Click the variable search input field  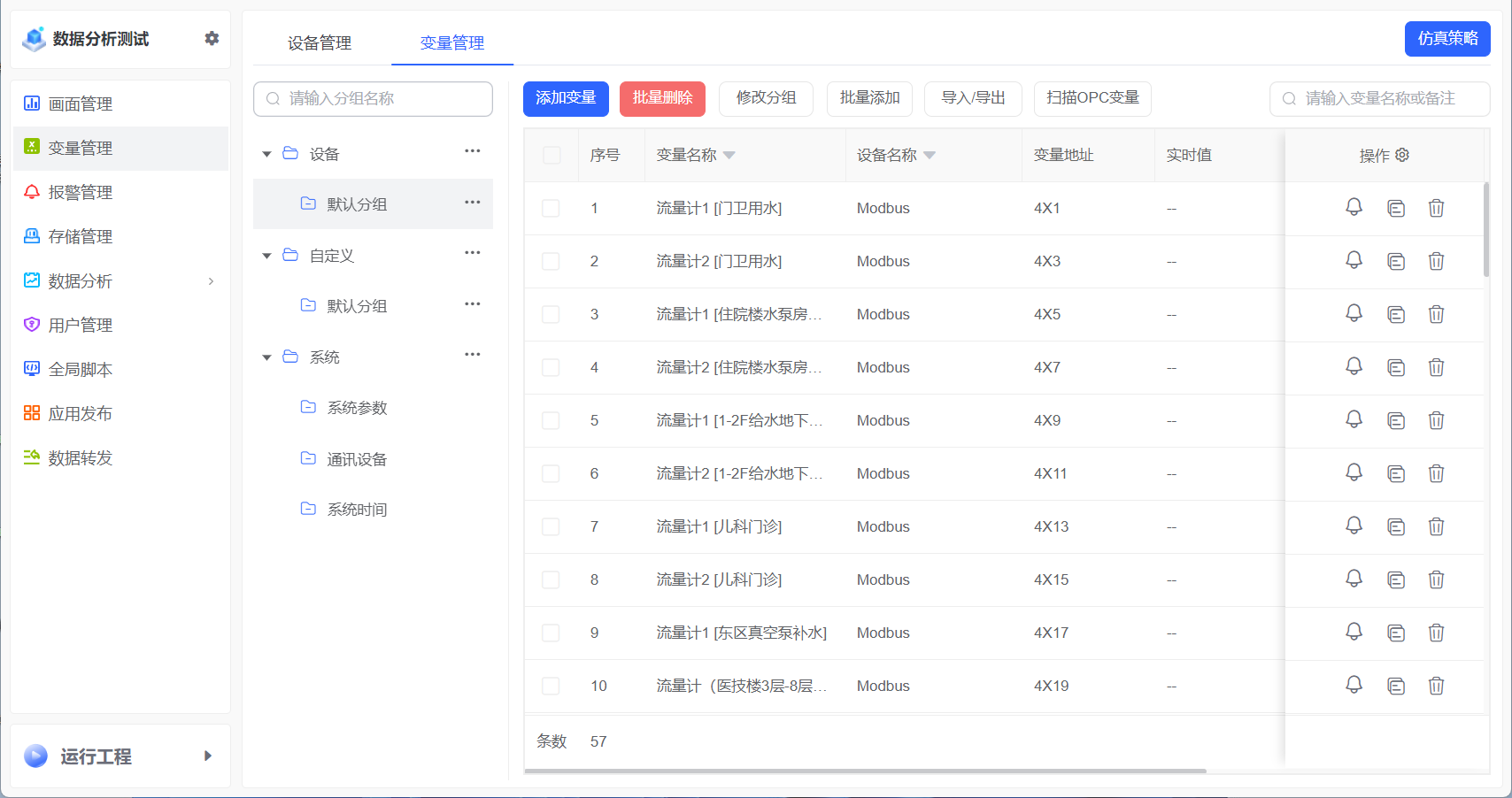click(1379, 98)
